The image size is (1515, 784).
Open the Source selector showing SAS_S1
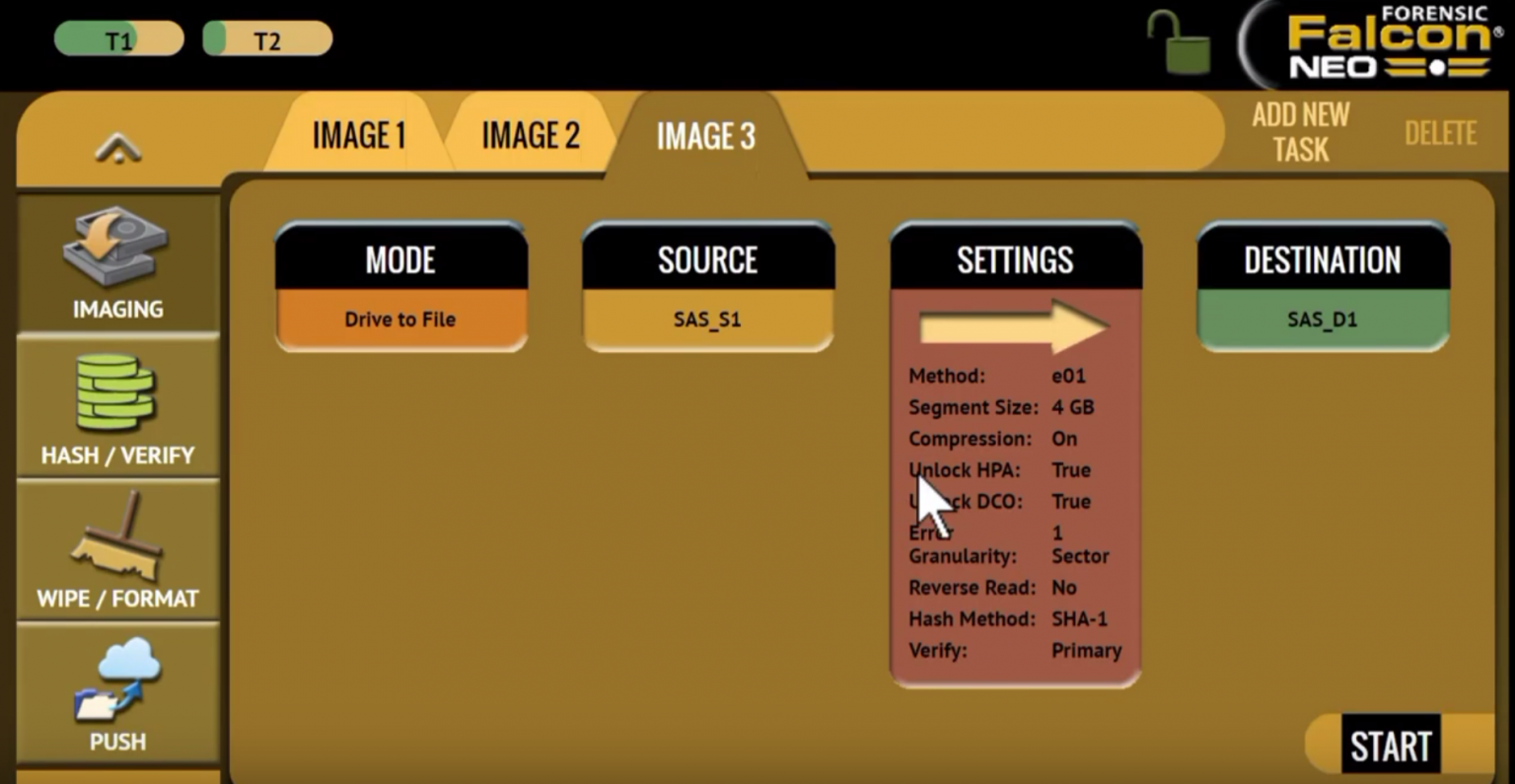pos(708,286)
